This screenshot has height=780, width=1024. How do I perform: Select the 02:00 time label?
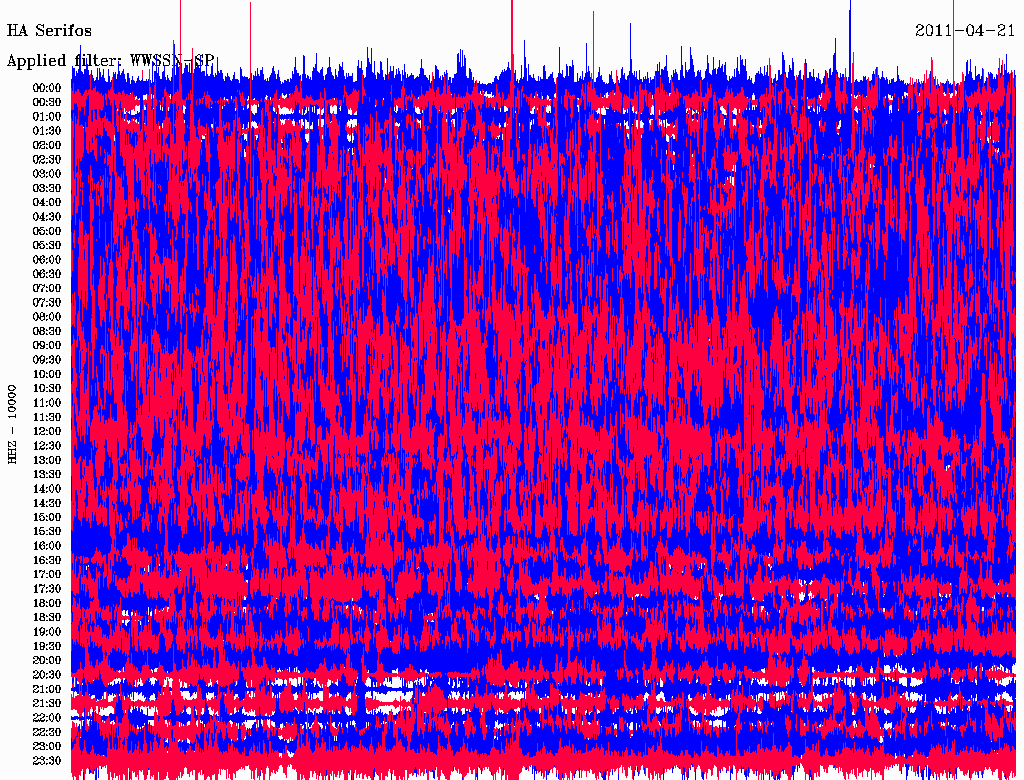tap(47, 146)
